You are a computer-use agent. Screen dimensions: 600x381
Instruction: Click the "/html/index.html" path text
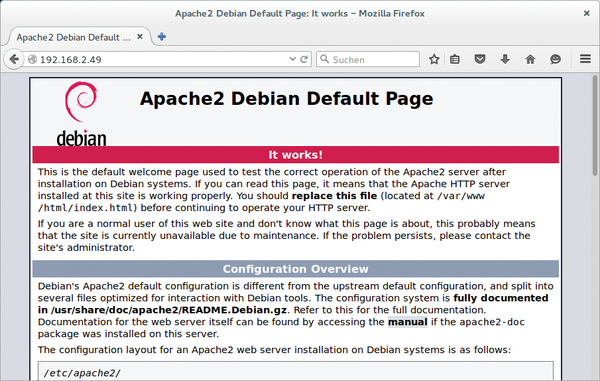pos(85,208)
